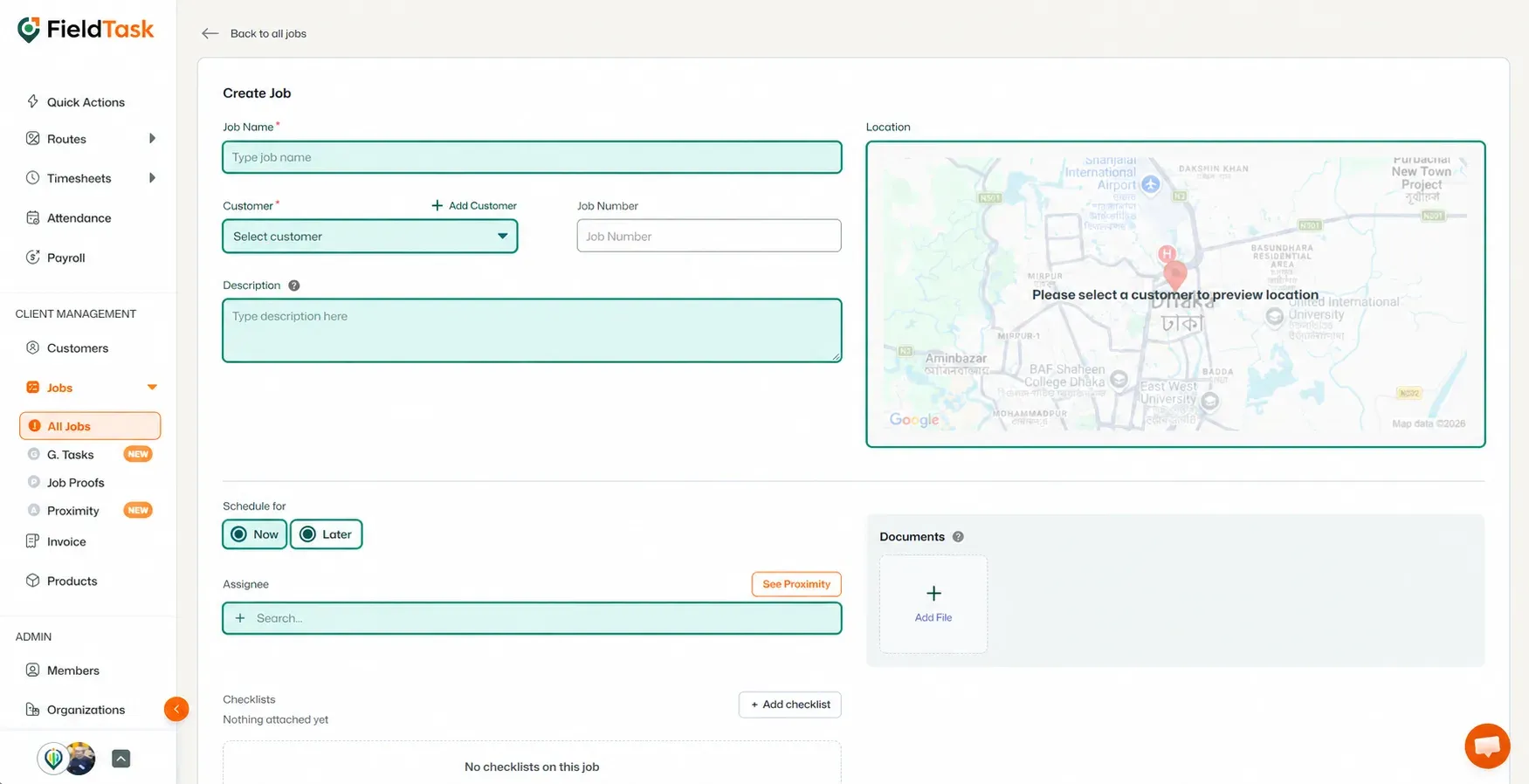
Task: Expand the Routes submenu arrow
Action: [152, 139]
